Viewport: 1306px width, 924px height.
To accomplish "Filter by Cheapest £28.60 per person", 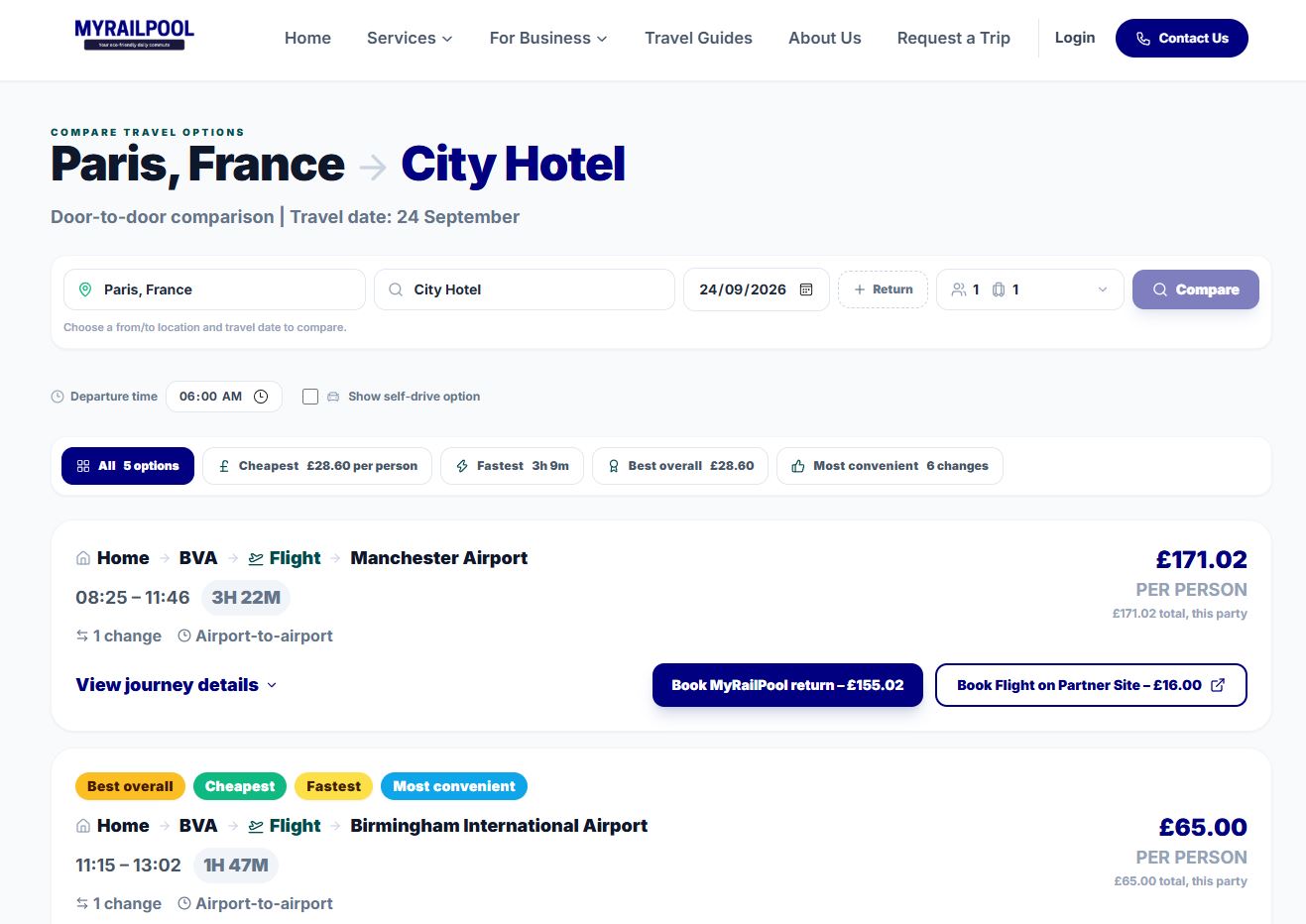I will point(317,466).
